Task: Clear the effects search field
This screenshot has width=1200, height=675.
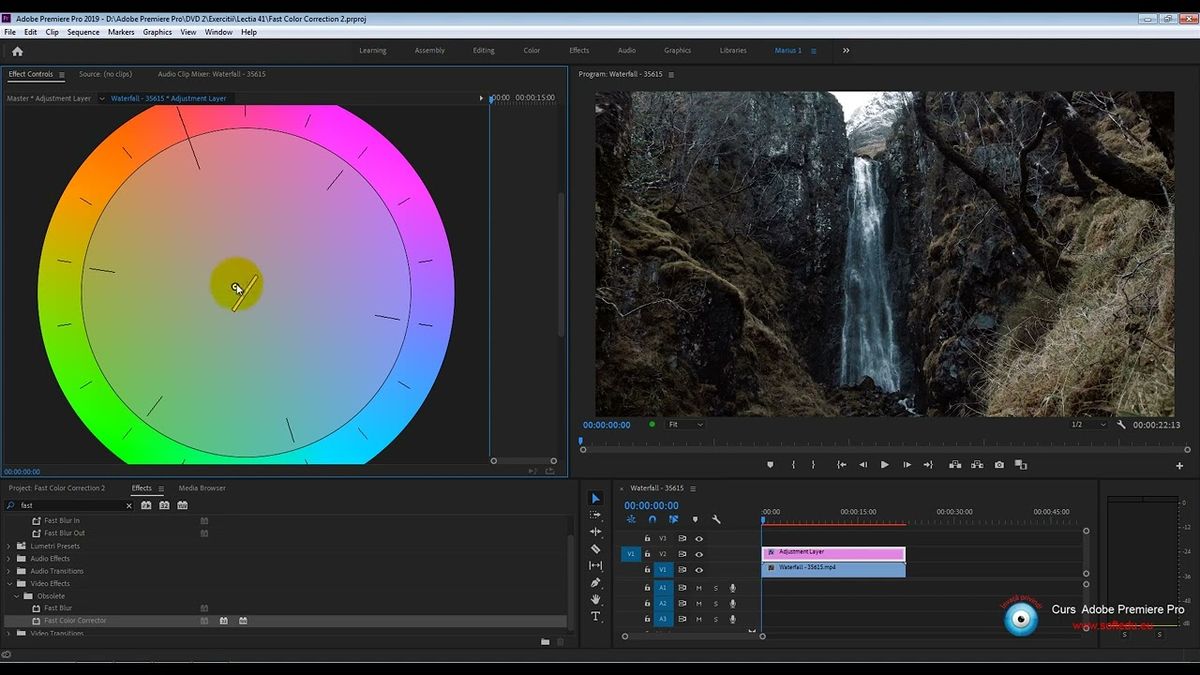Action: click(x=129, y=506)
